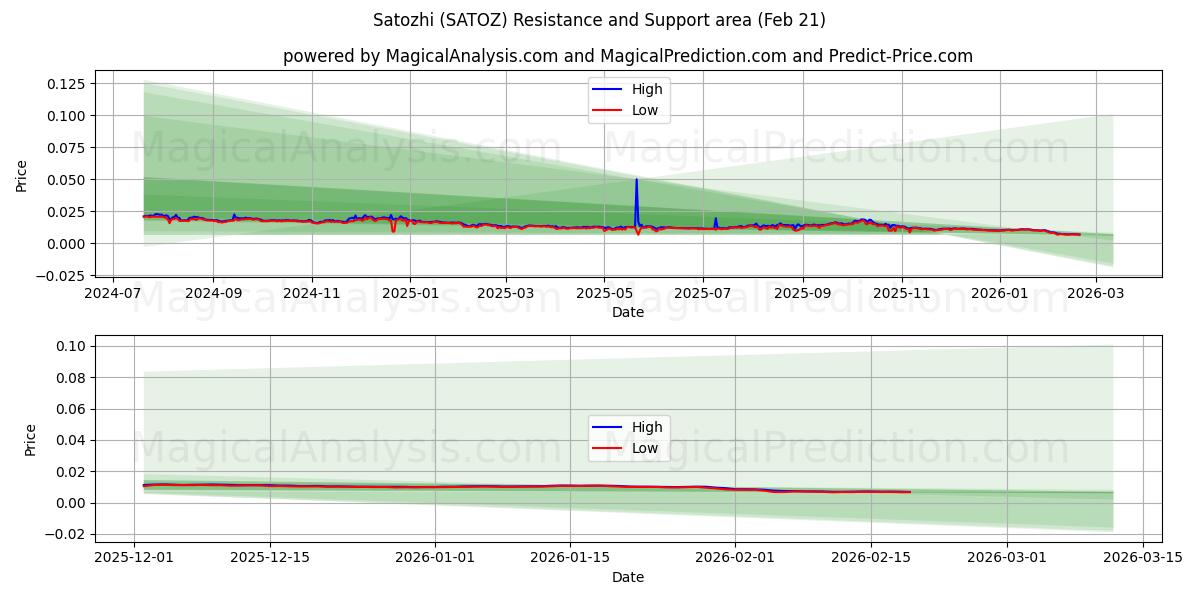Select the "Date" axis label under the bottom chart

click(x=628, y=577)
